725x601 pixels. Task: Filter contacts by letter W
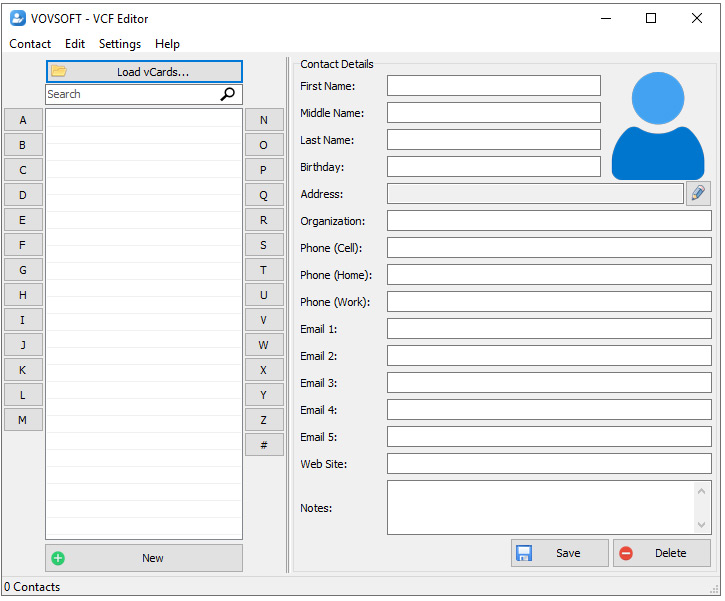pyautogui.click(x=264, y=345)
